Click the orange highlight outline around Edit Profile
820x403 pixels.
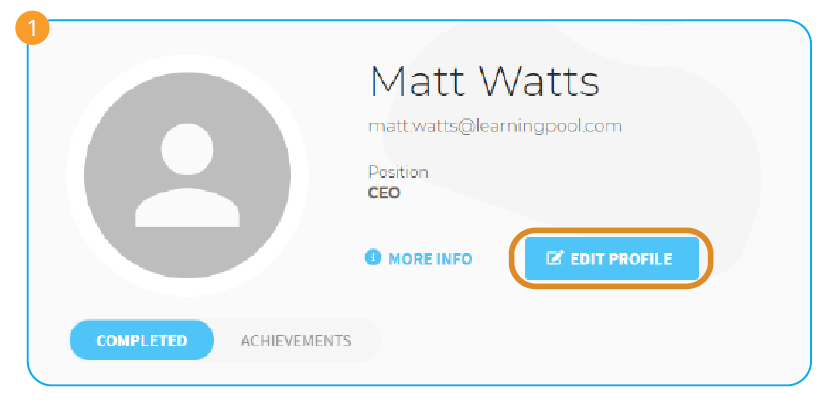coord(612,231)
